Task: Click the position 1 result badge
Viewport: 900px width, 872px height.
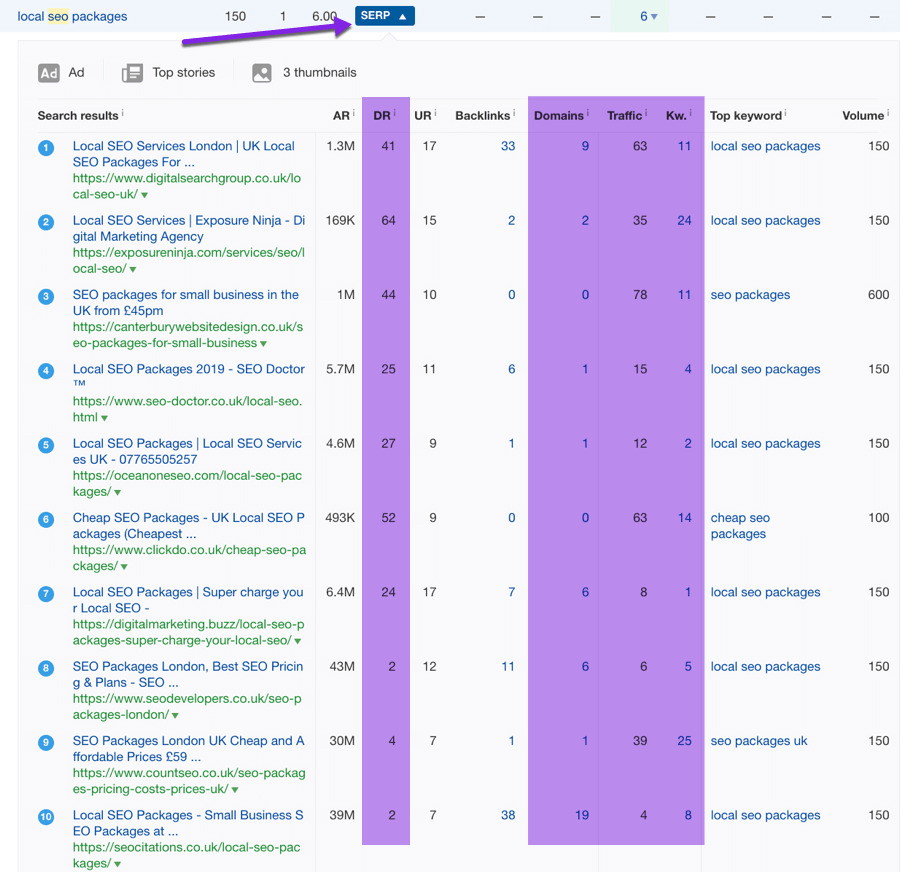Action: click(46, 148)
